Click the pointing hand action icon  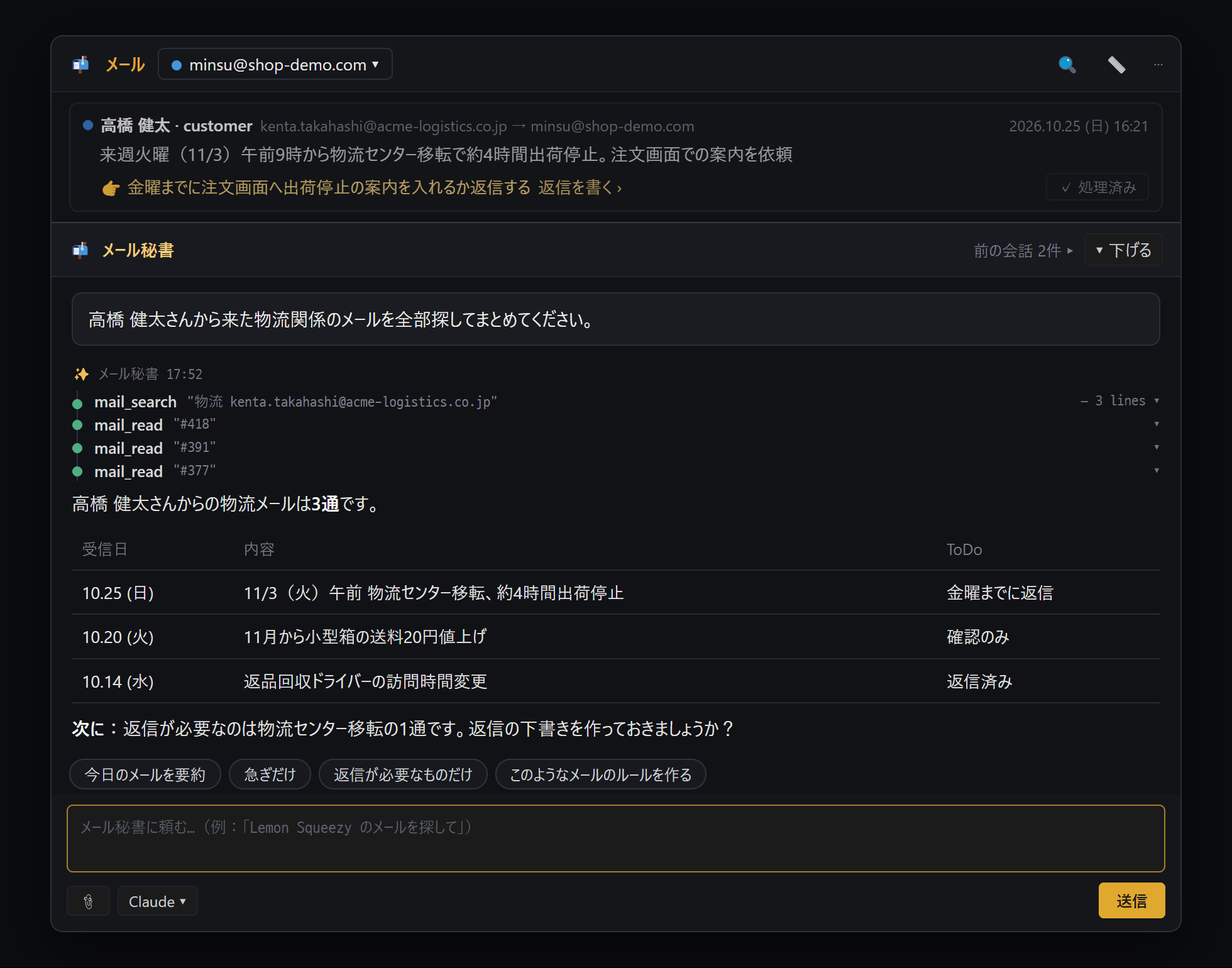point(111,188)
